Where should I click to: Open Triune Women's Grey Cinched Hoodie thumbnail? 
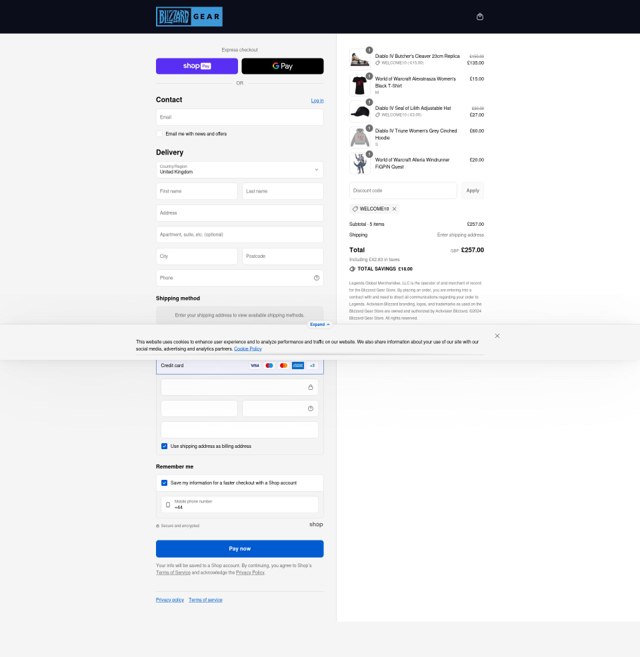coord(360,137)
